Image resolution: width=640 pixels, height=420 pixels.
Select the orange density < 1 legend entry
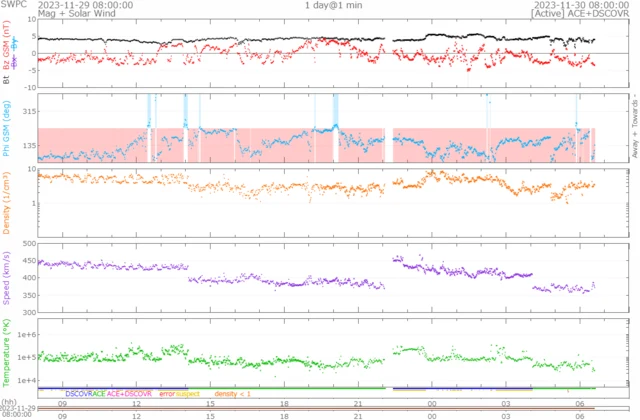pyautogui.click(x=232, y=394)
